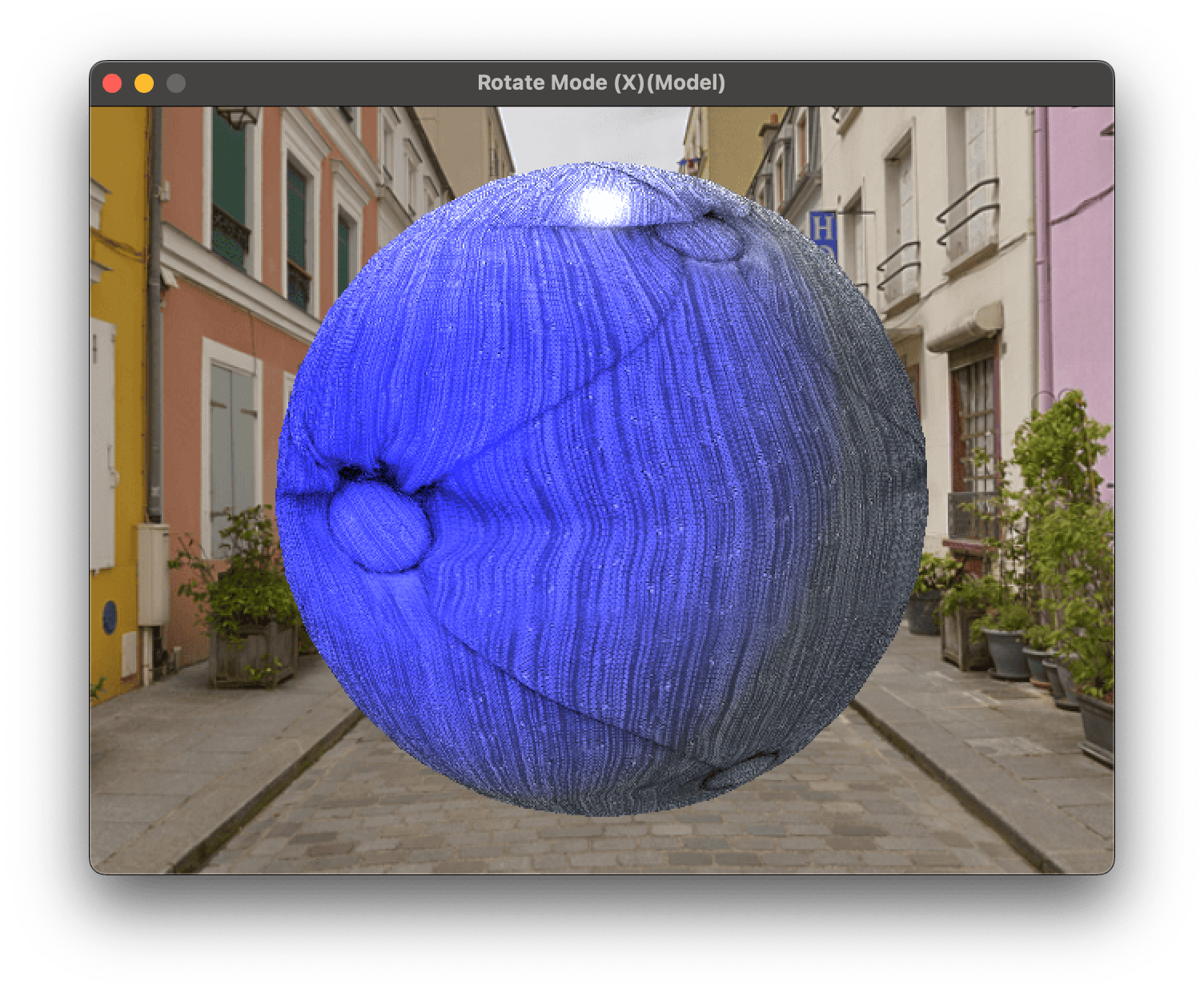This screenshot has height=993, width=1204.
Task: Click the round bump on the sphere's left side
Action: (379, 529)
